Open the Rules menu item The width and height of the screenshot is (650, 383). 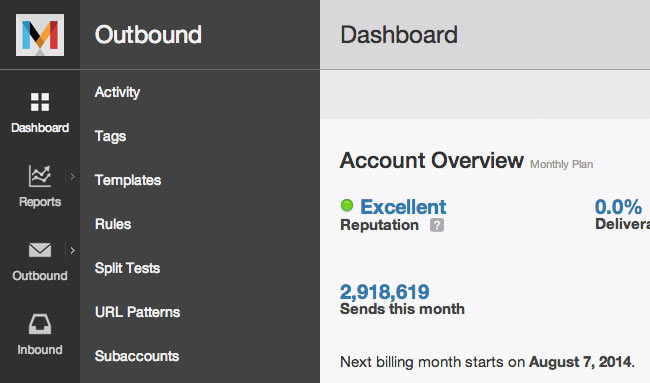click(x=113, y=224)
